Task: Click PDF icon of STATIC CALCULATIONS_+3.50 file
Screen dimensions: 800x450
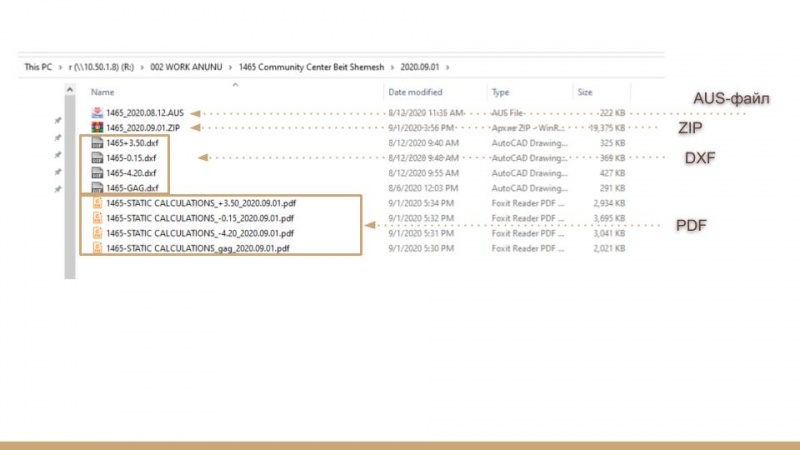Action: 97,203
